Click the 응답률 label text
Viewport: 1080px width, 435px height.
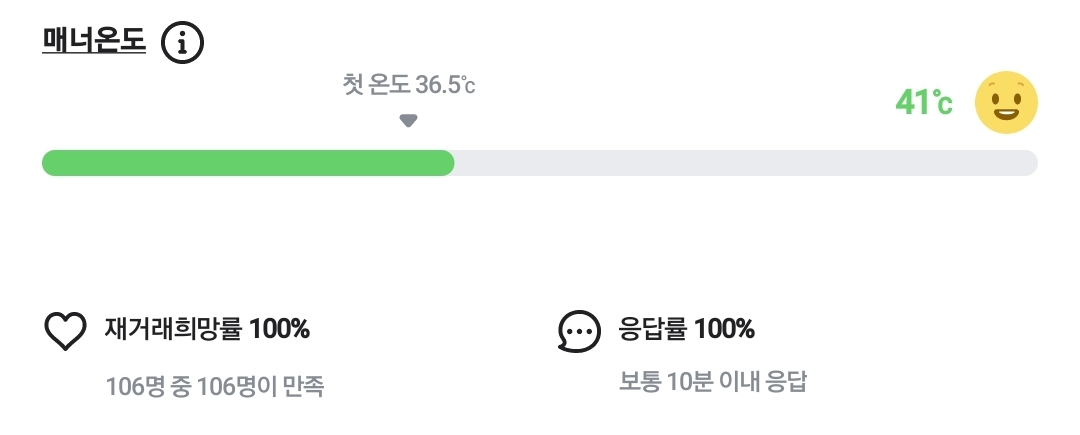[x=653, y=328]
